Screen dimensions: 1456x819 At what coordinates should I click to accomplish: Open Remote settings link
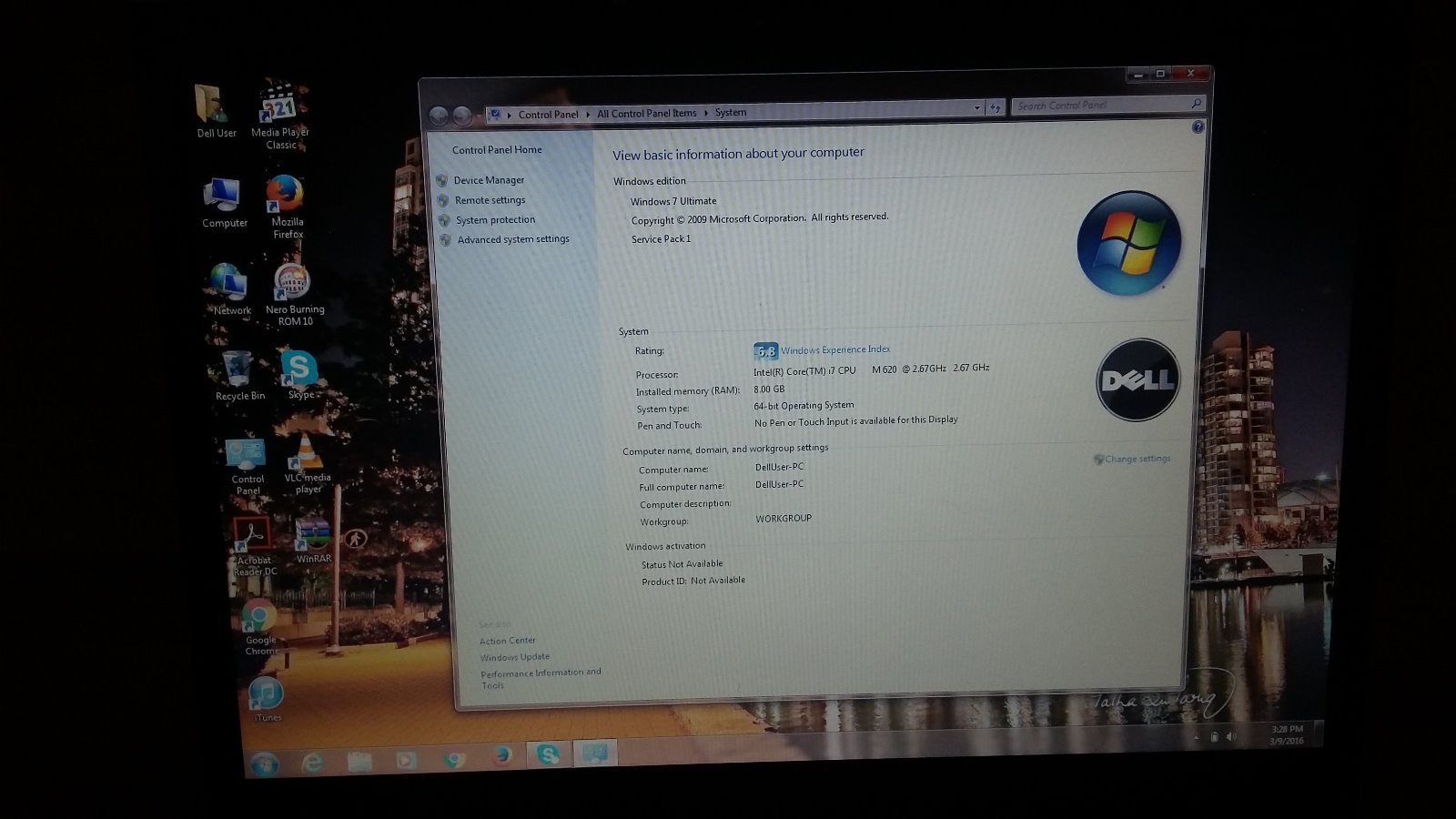490,200
